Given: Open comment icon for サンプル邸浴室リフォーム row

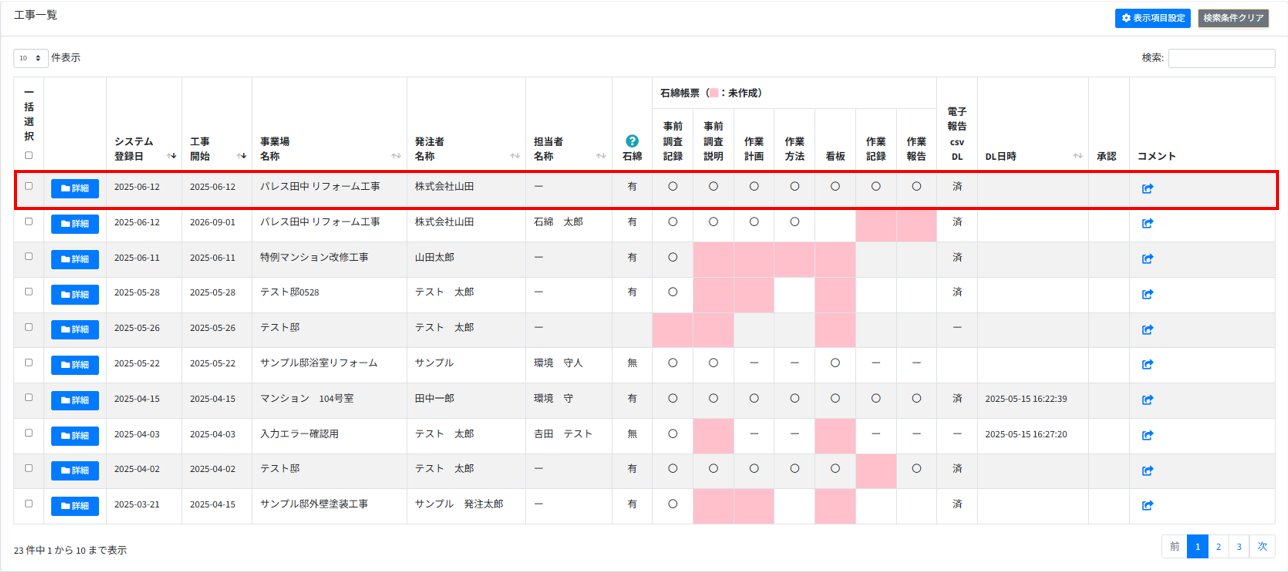Looking at the screenshot, I should pyautogui.click(x=1147, y=364).
